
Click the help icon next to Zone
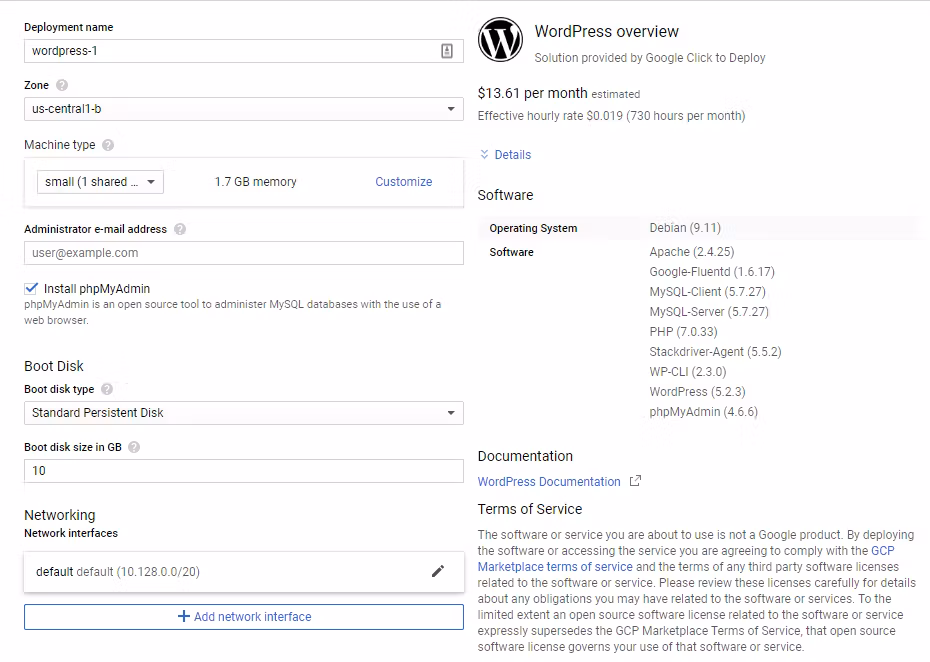[64, 87]
